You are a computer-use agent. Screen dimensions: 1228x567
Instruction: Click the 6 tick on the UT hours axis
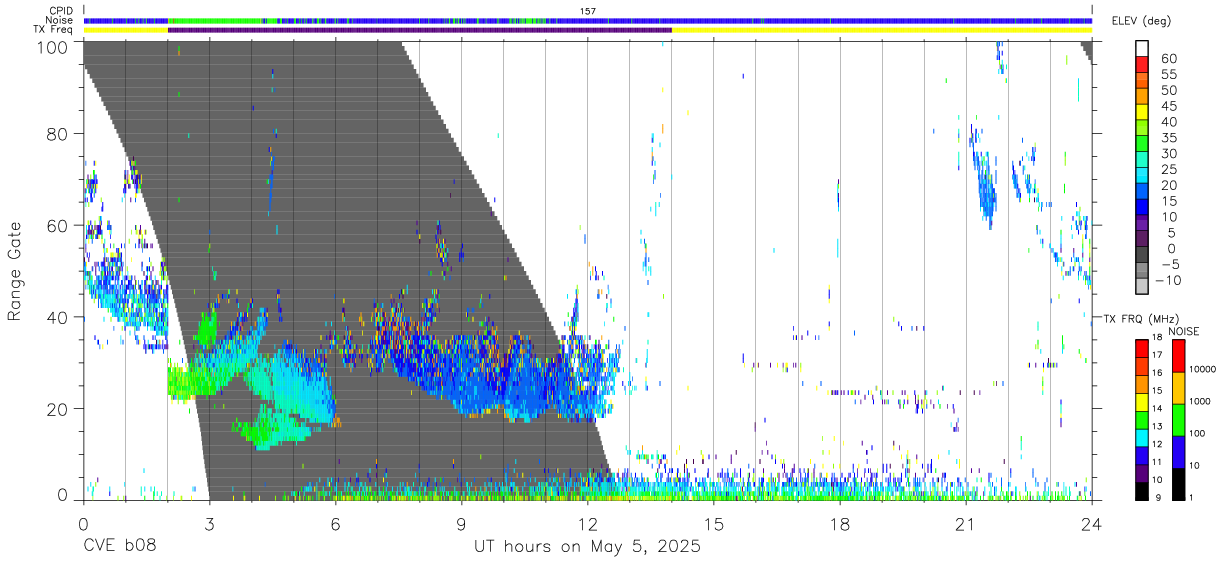click(335, 523)
